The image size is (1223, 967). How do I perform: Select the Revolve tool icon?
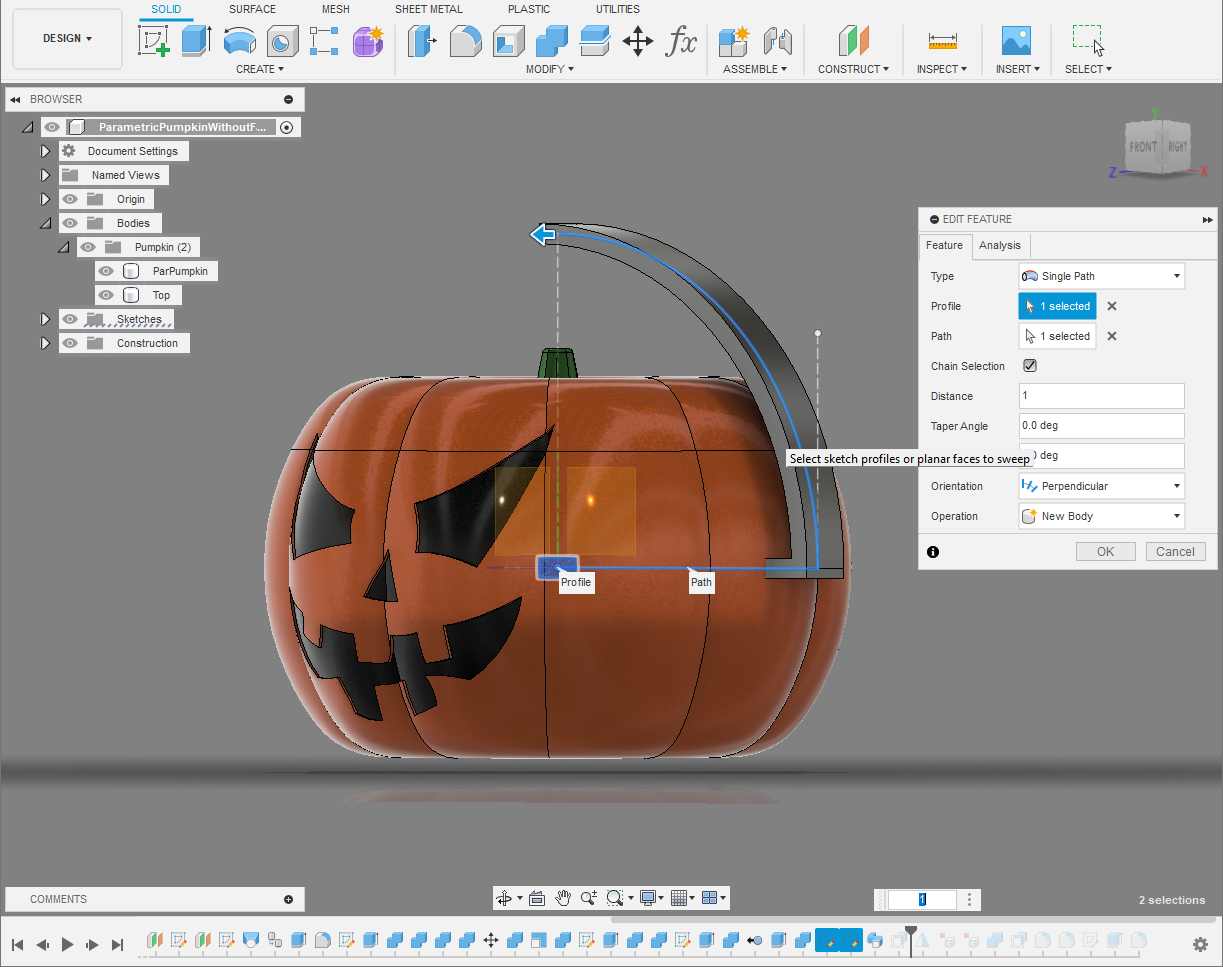tap(239, 41)
